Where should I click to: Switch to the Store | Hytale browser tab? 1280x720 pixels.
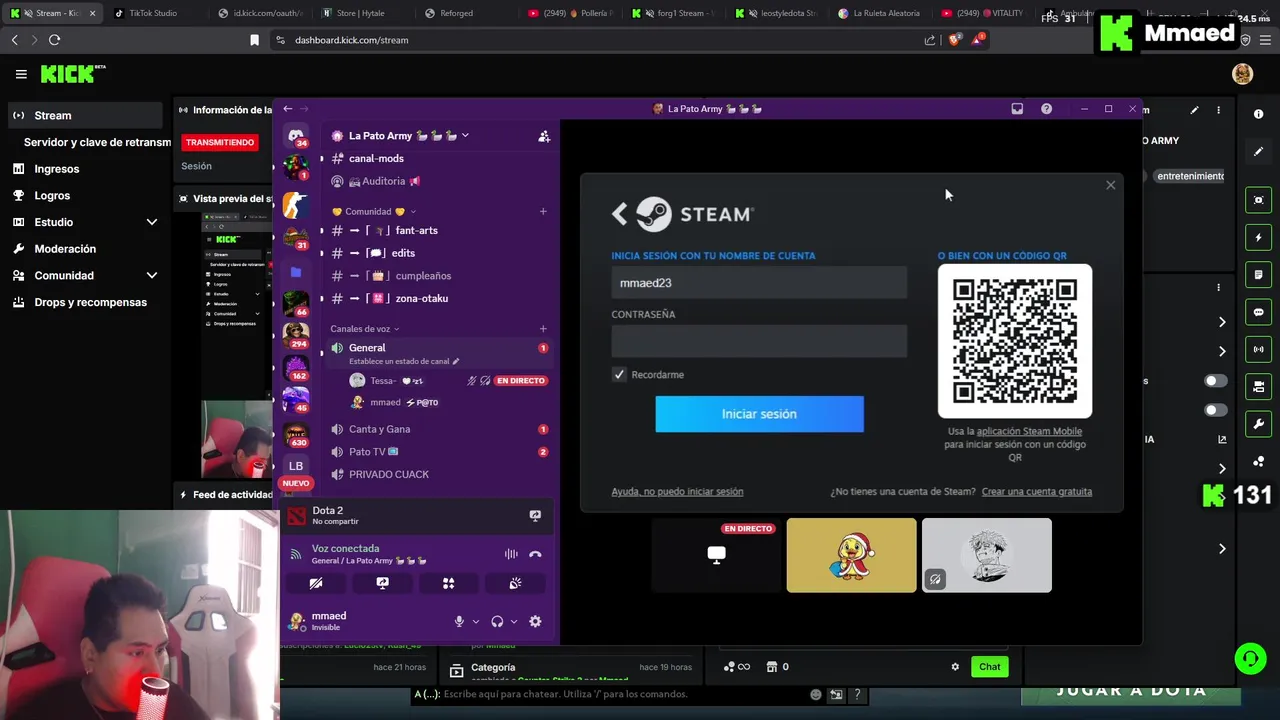[x=362, y=13]
